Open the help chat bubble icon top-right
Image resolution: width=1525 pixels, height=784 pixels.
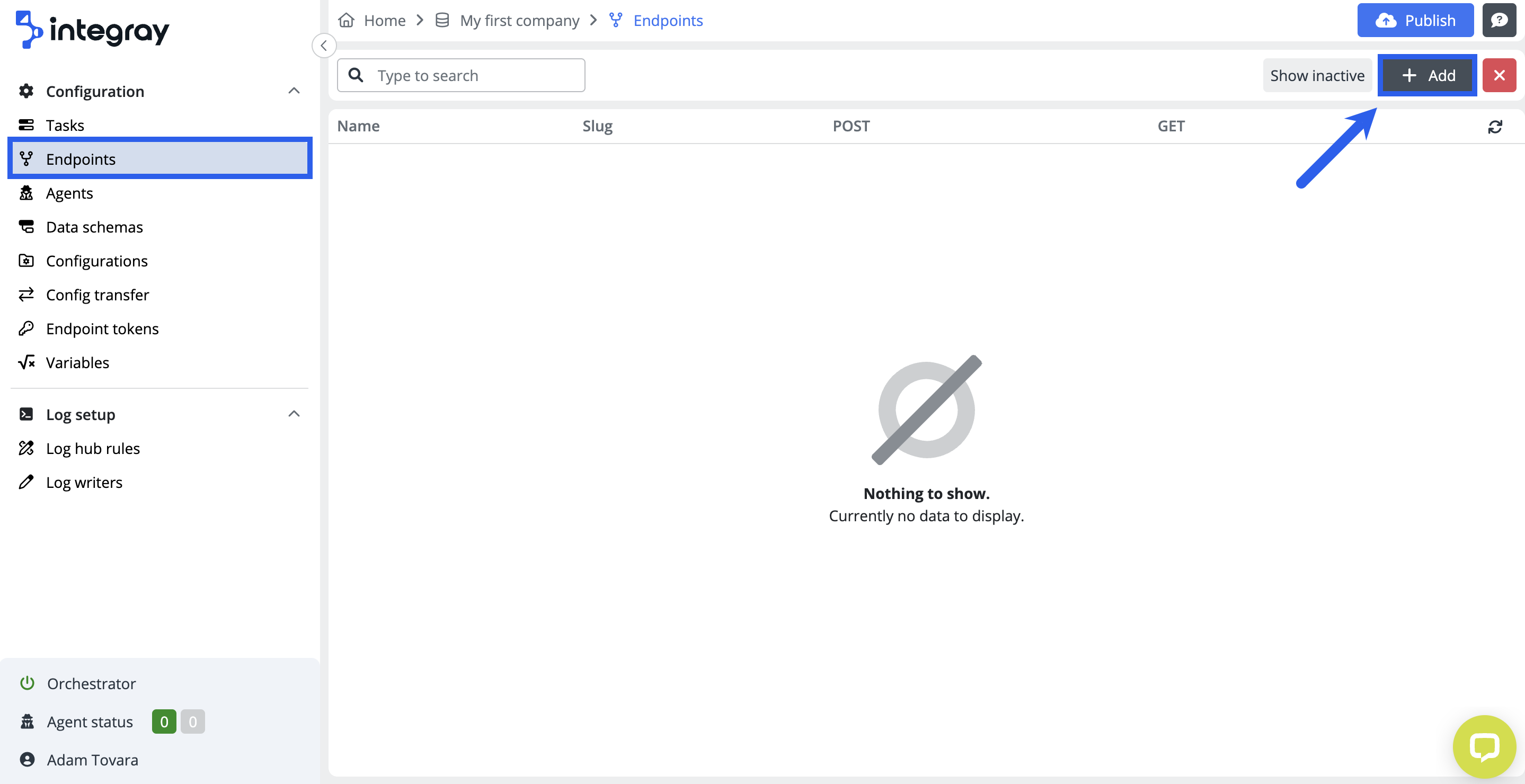pyautogui.click(x=1499, y=21)
